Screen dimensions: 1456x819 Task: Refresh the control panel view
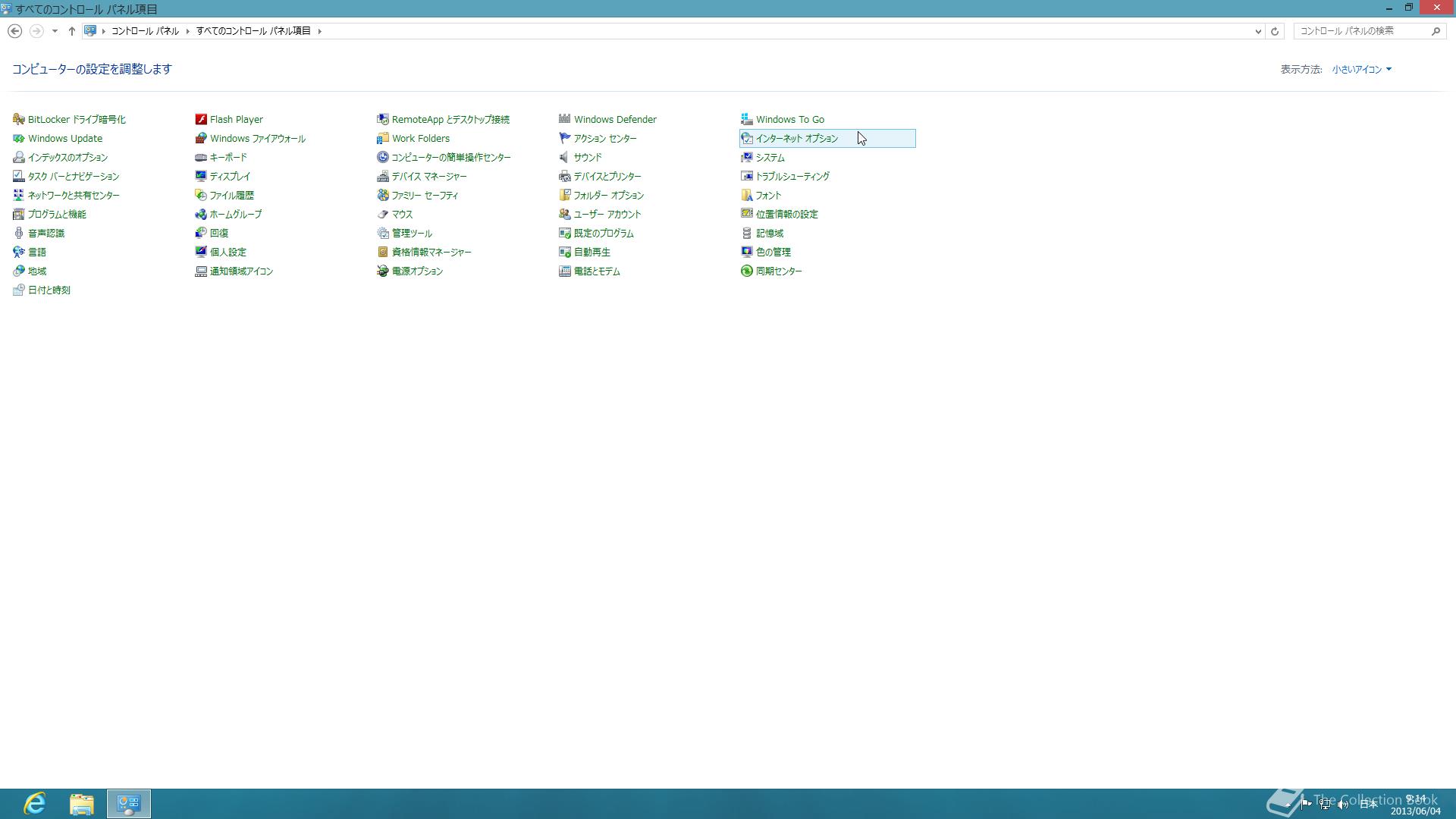click(1275, 31)
